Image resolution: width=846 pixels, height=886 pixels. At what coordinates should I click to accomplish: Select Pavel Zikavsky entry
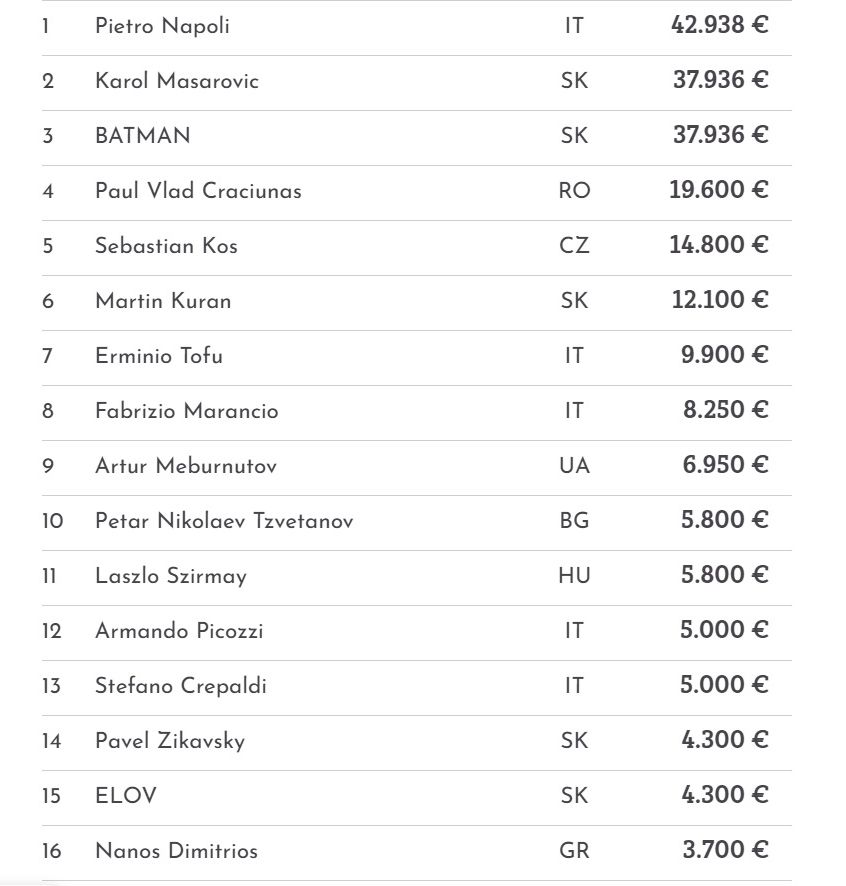point(169,741)
